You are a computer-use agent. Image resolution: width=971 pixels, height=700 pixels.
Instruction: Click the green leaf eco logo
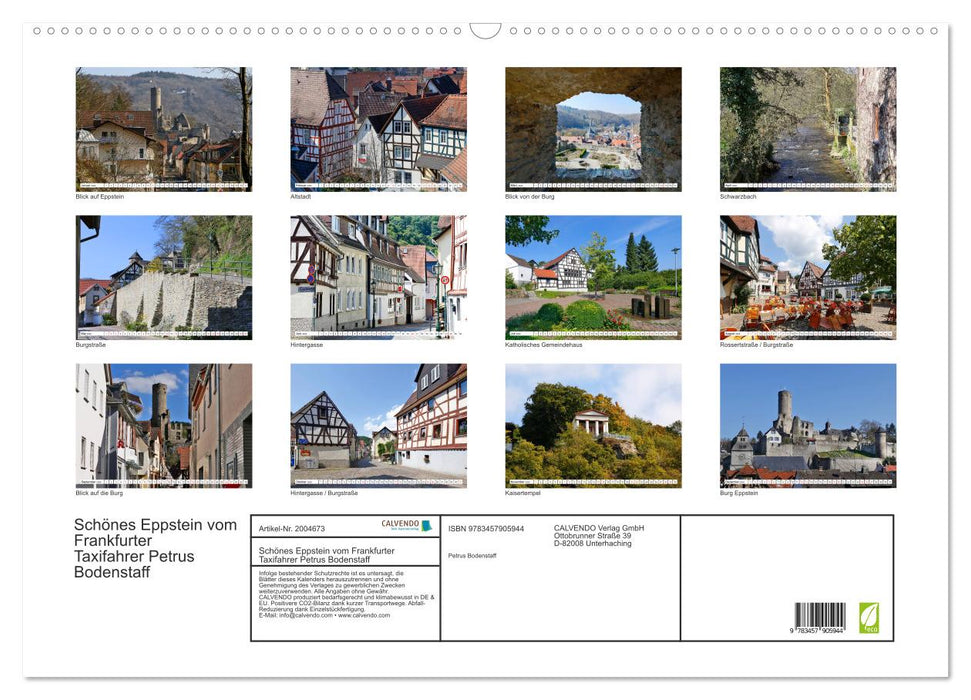point(869,617)
